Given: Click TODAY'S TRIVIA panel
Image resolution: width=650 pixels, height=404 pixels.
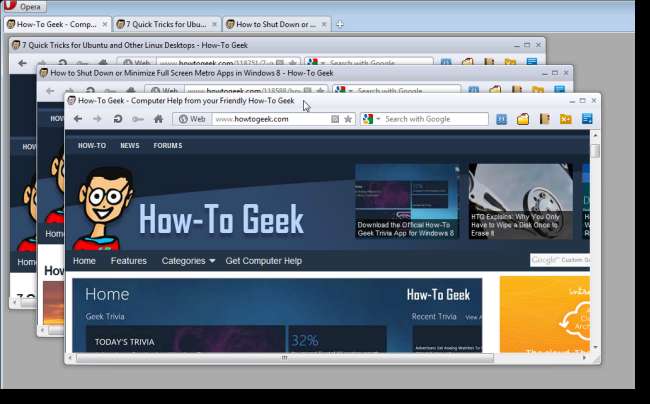Looking at the screenshot, I should point(185,339).
